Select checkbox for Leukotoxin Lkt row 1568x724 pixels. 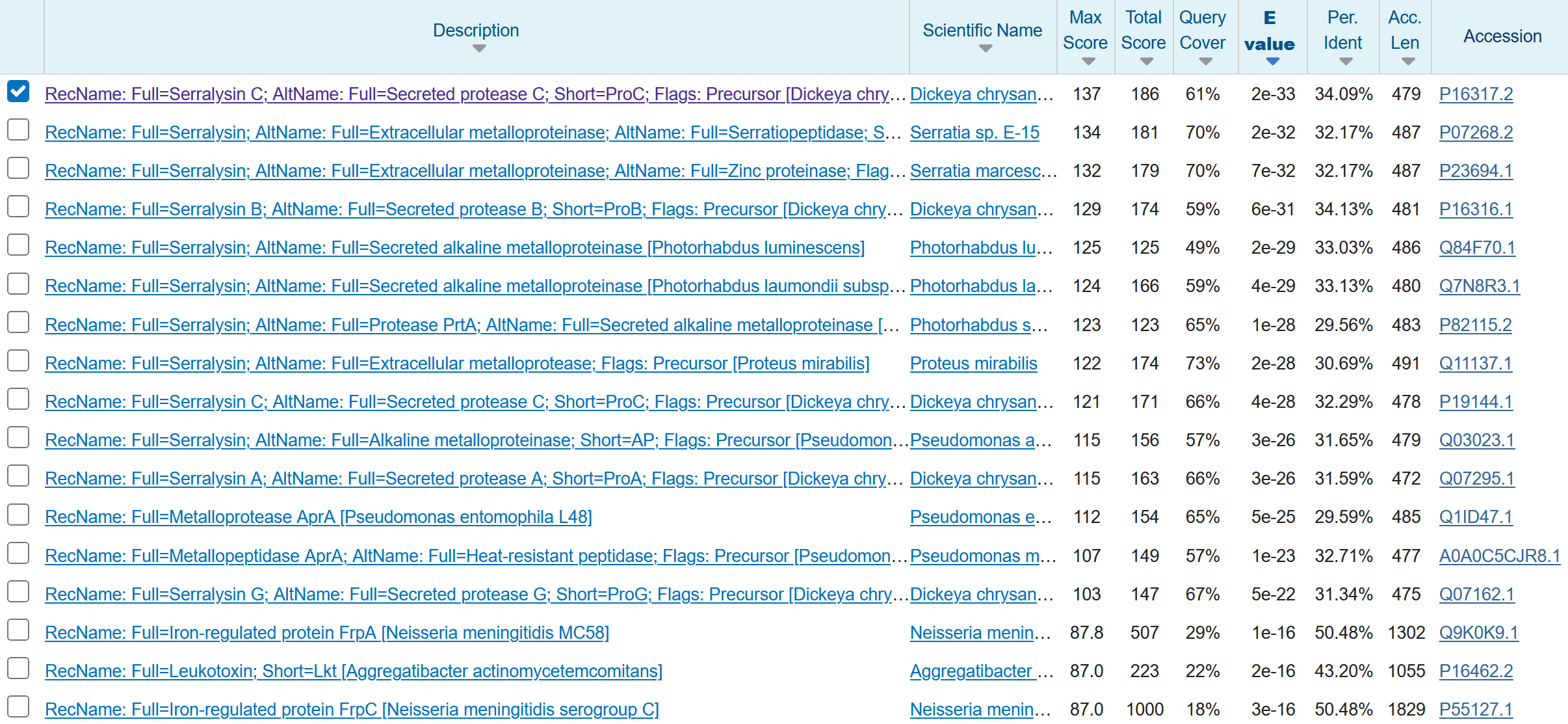(18, 668)
